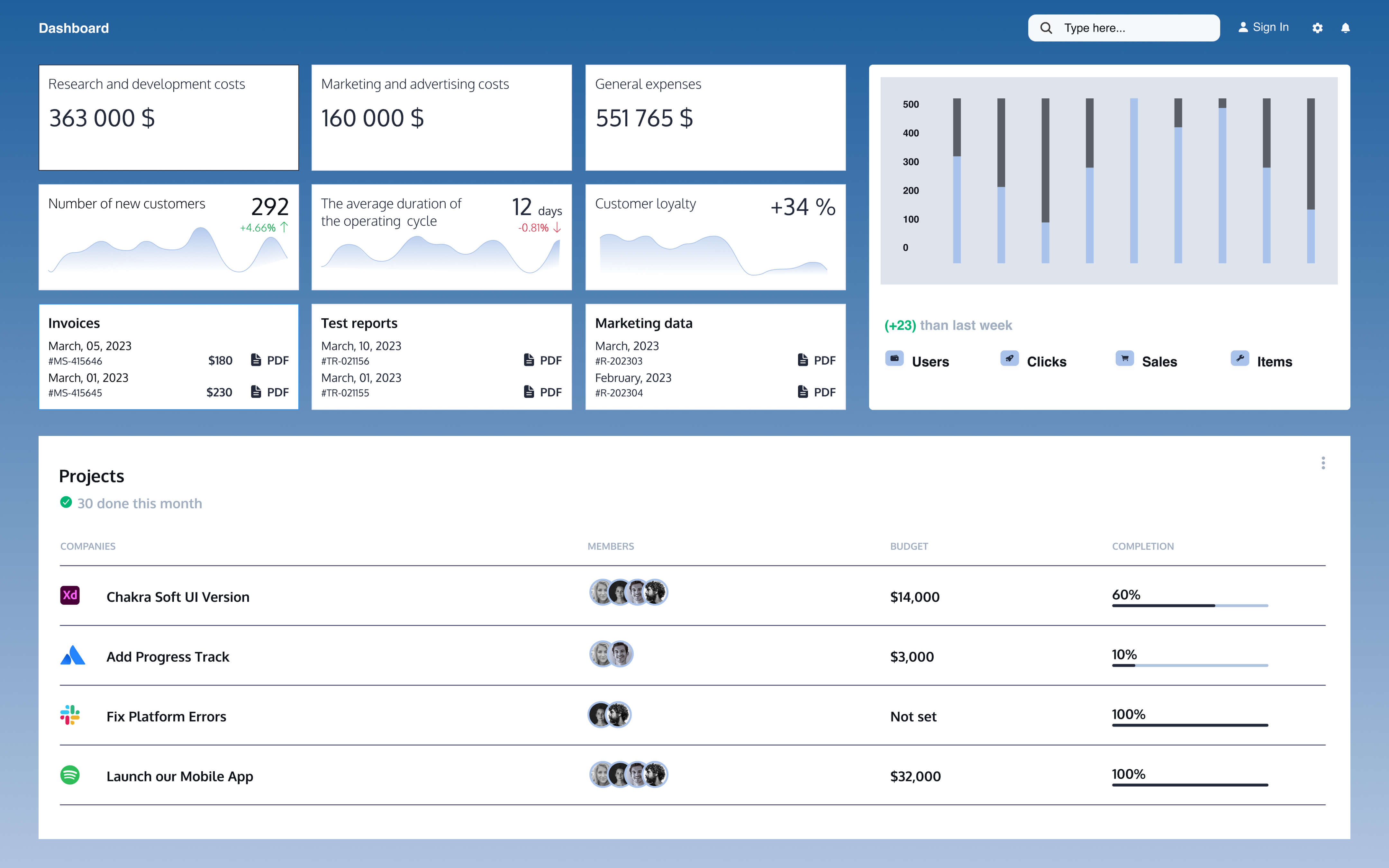Click the Add Progress Track project name

(x=168, y=657)
